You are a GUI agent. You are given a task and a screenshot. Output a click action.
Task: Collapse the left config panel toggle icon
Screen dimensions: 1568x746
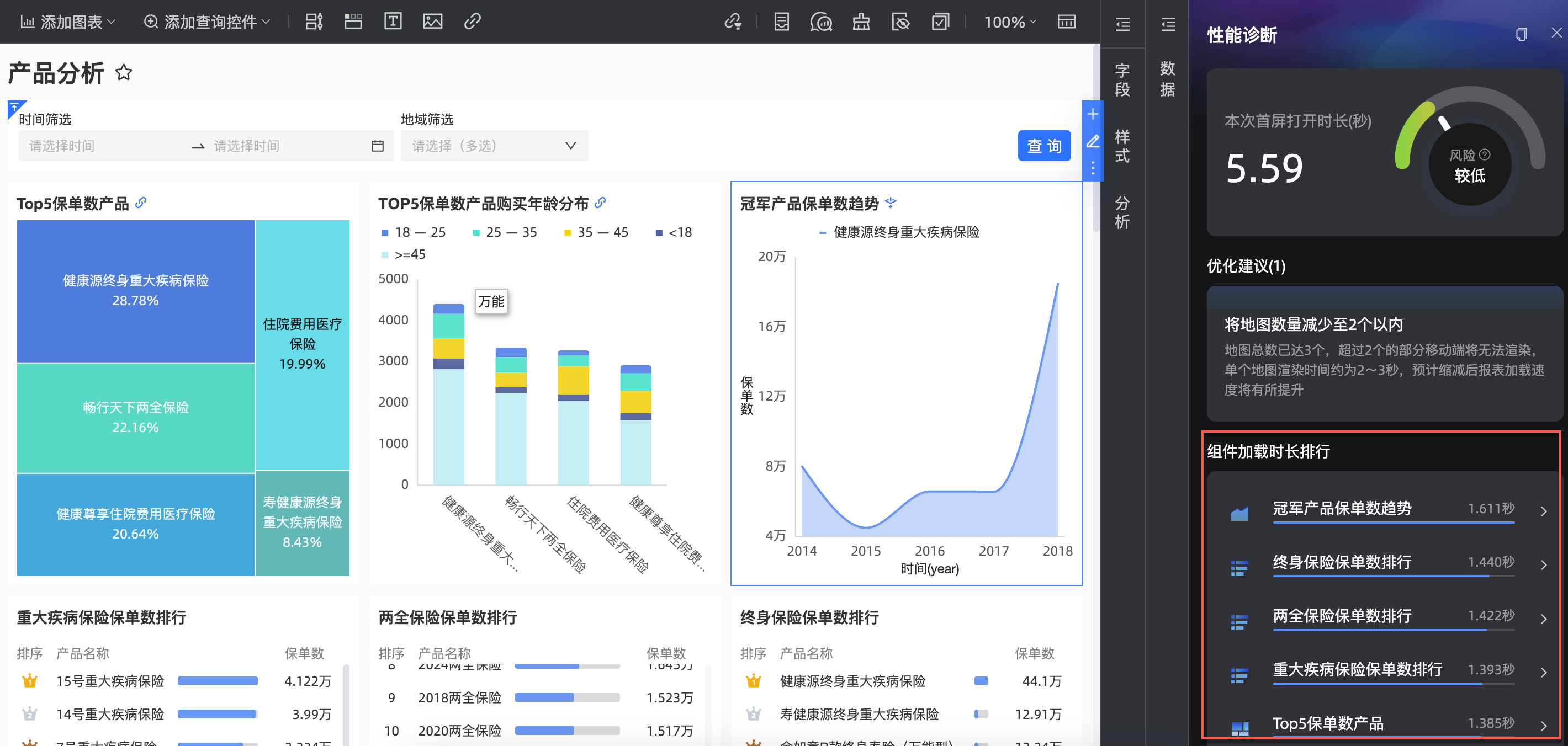pyautogui.click(x=1122, y=24)
